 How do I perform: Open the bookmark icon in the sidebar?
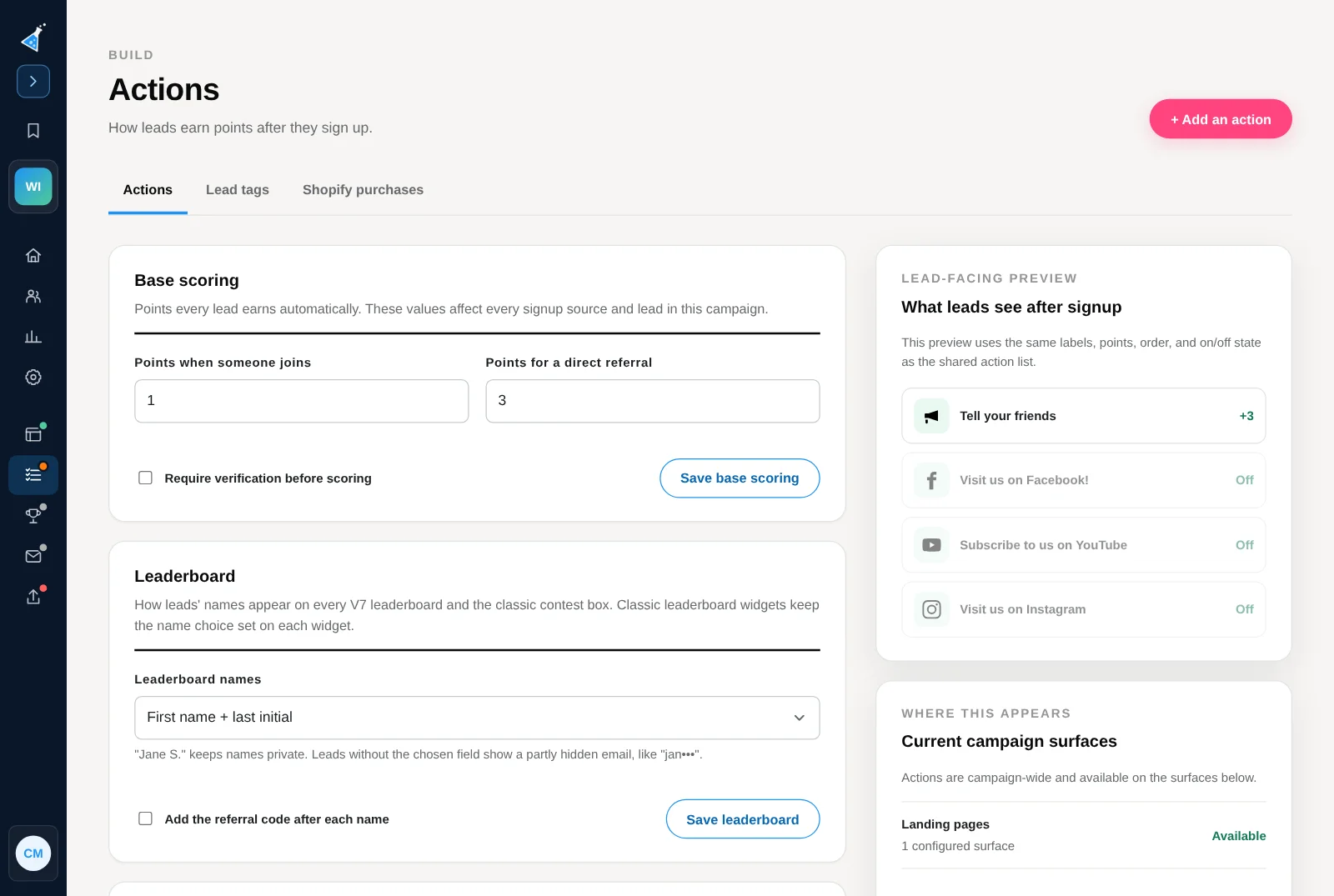tap(33, 131)
